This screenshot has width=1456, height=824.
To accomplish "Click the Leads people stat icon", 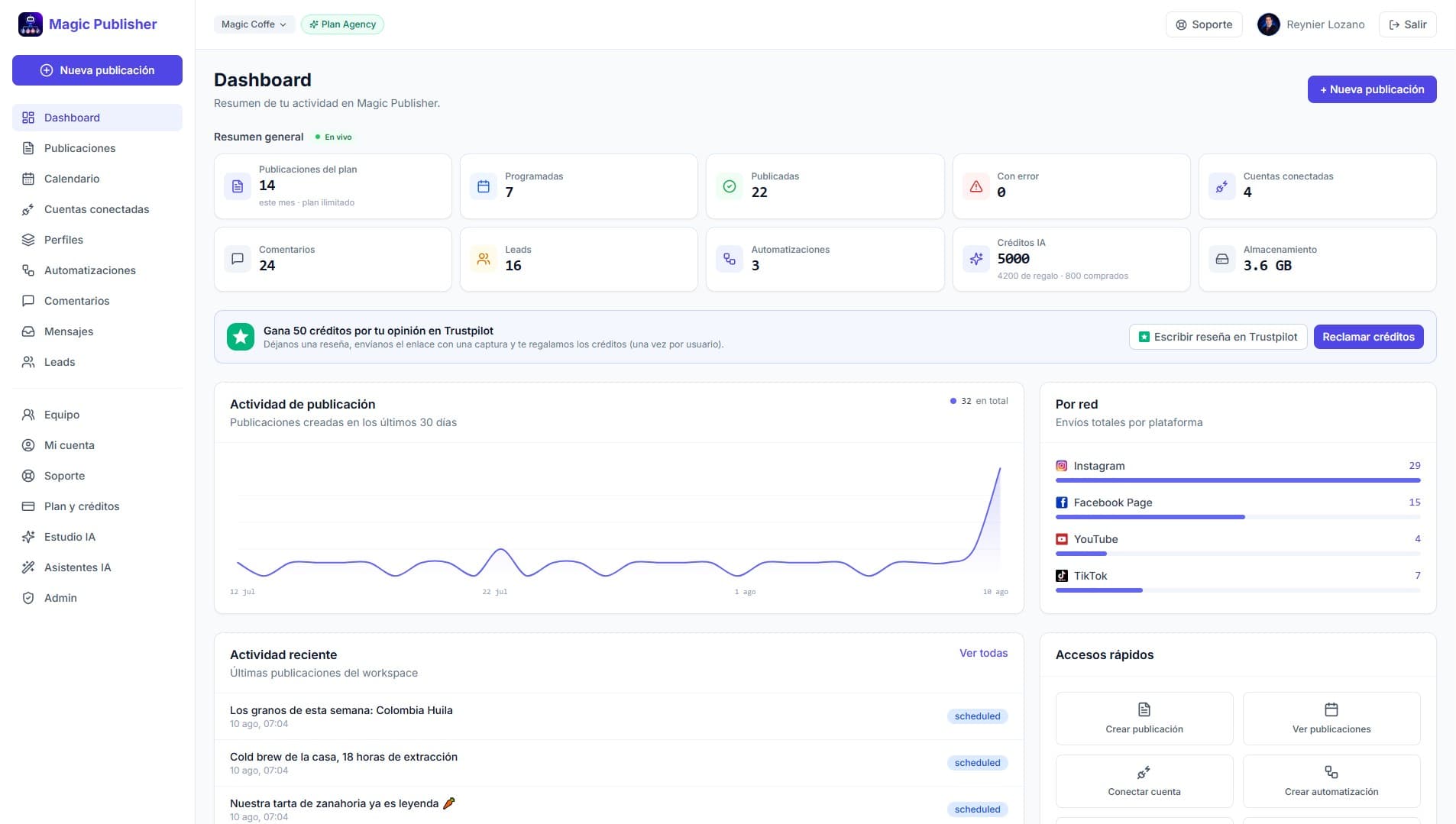I will click(x=484, y=259).
